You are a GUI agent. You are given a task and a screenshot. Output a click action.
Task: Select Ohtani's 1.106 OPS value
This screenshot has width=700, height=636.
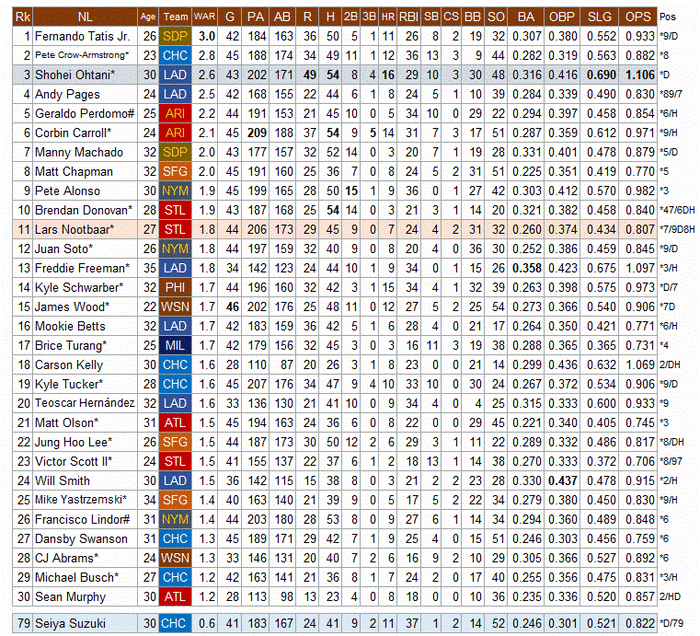(640, 75)
